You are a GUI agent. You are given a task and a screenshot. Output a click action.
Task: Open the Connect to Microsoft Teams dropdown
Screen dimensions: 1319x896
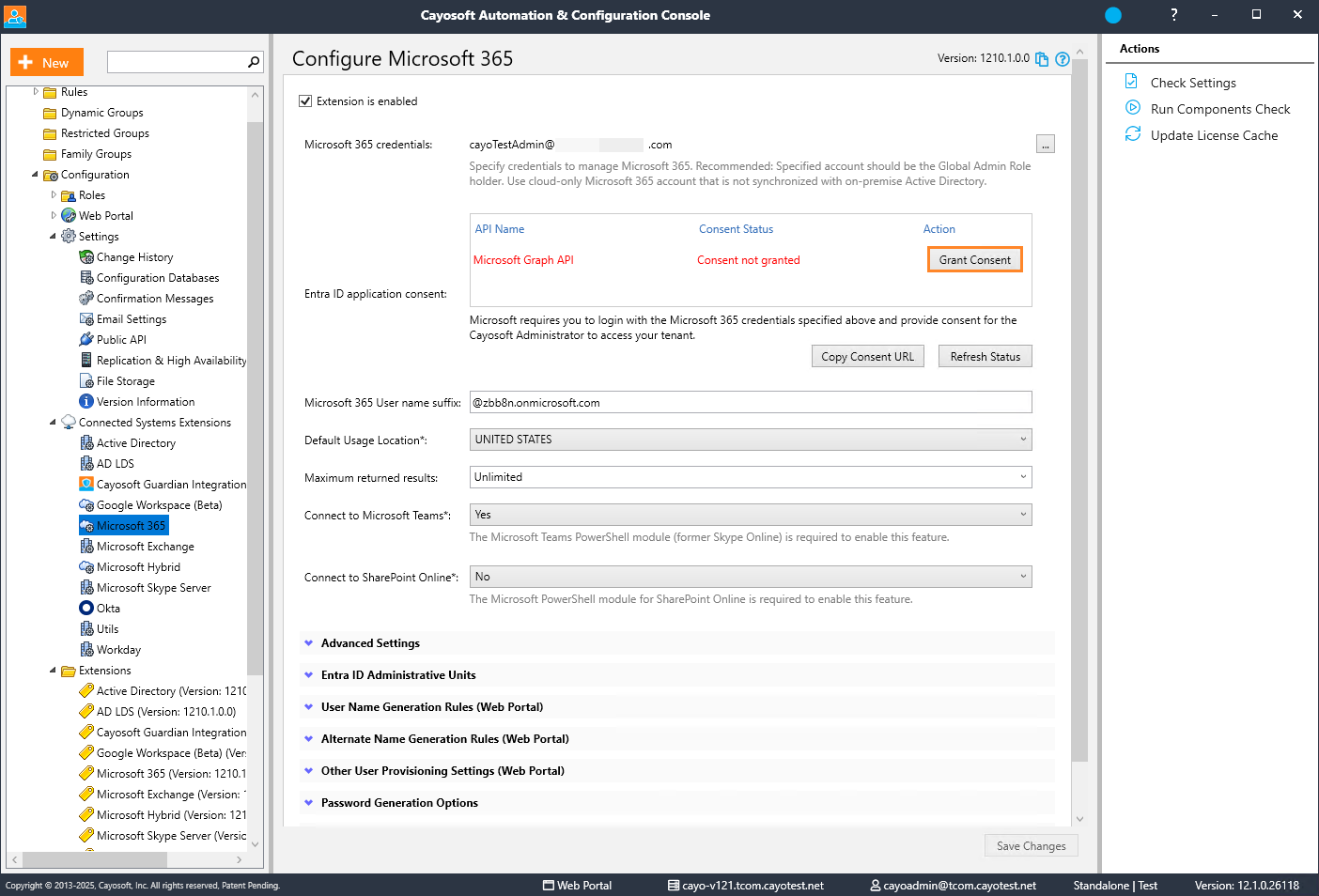[x=751, y=514]
